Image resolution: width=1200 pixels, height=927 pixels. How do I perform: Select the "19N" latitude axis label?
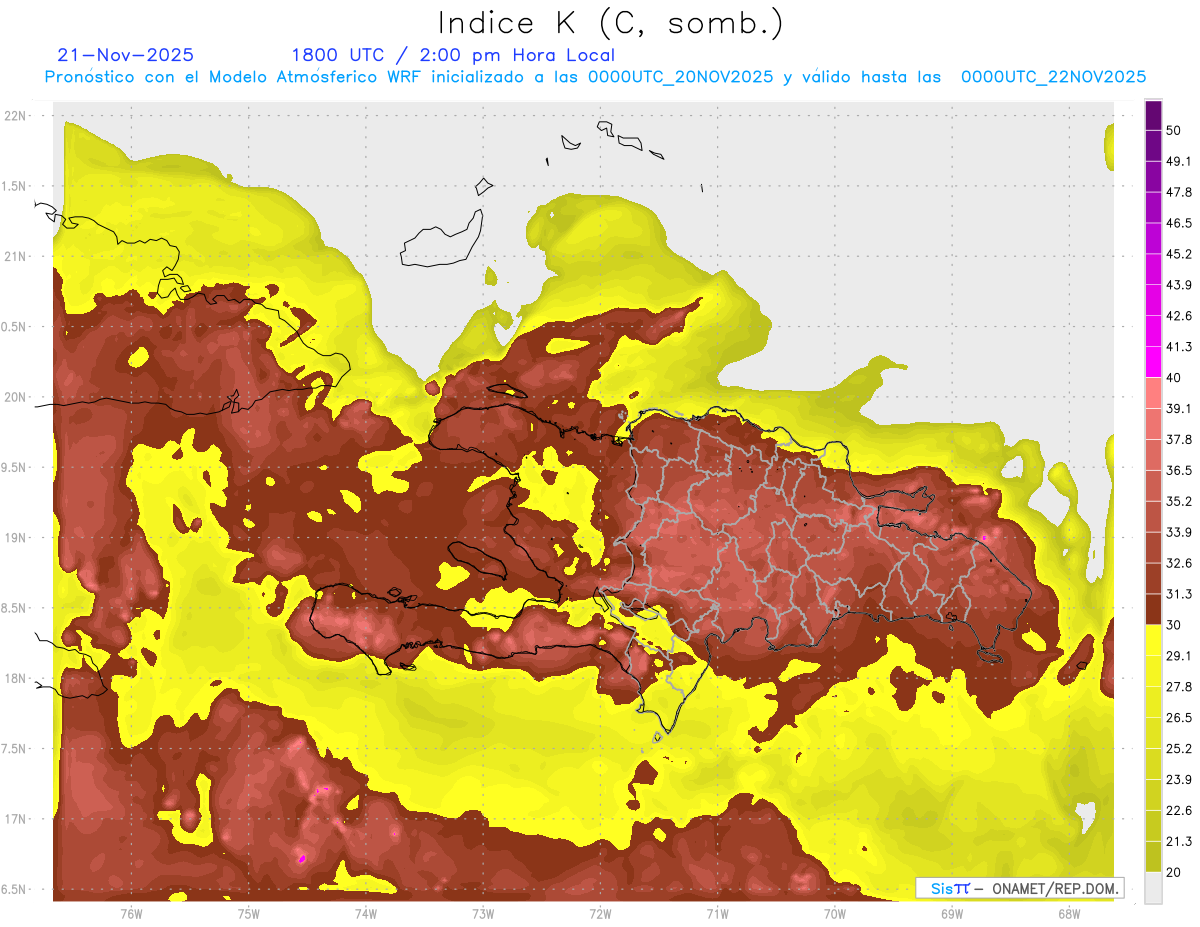(16, 538)
